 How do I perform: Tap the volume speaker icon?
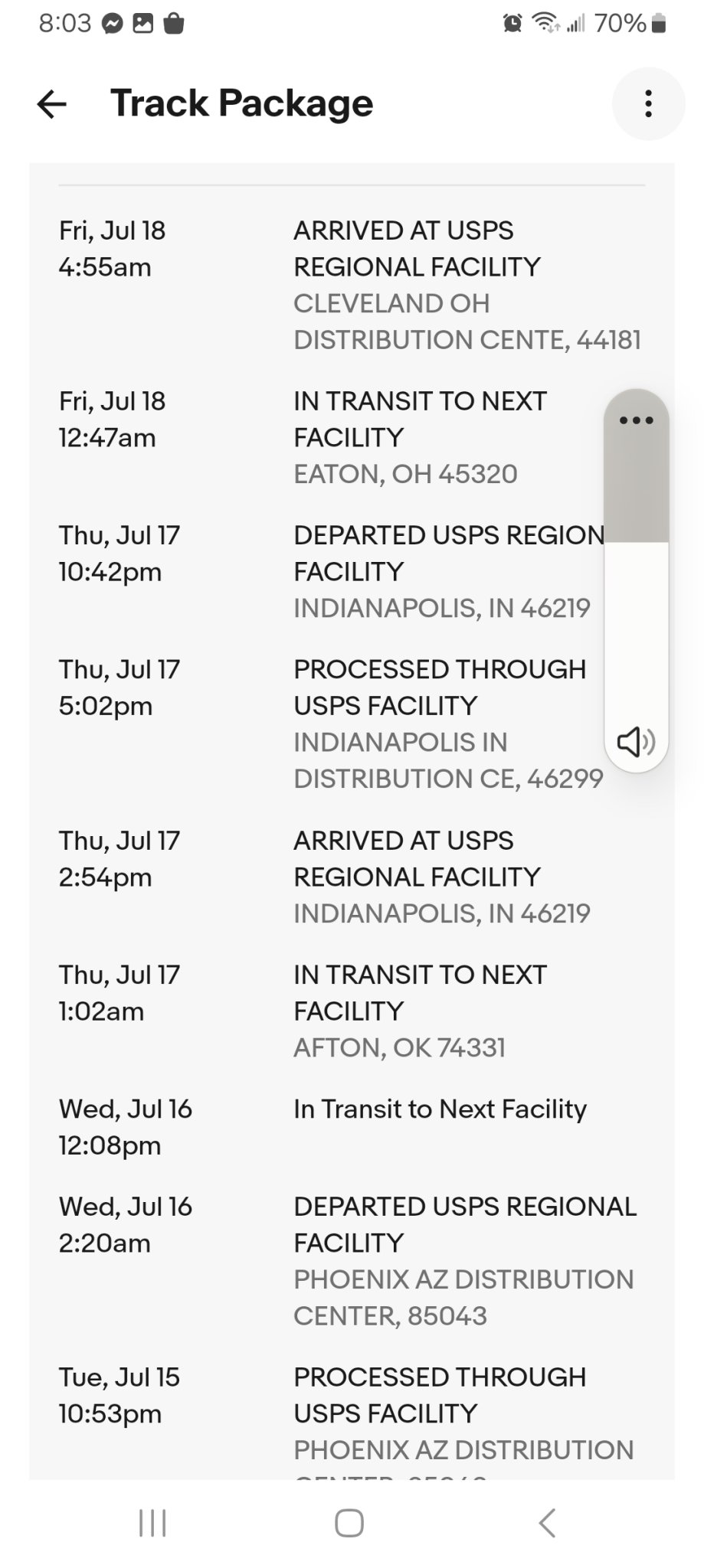(635, 741)
